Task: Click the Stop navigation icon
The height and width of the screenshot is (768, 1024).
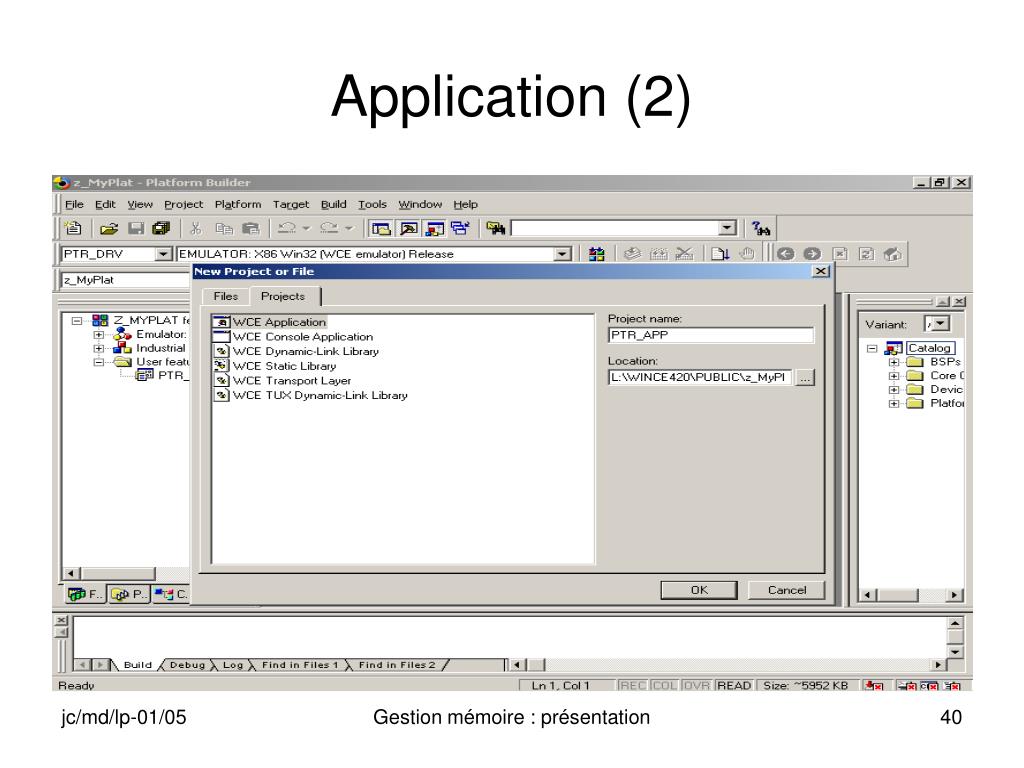Action: point(840,253)
